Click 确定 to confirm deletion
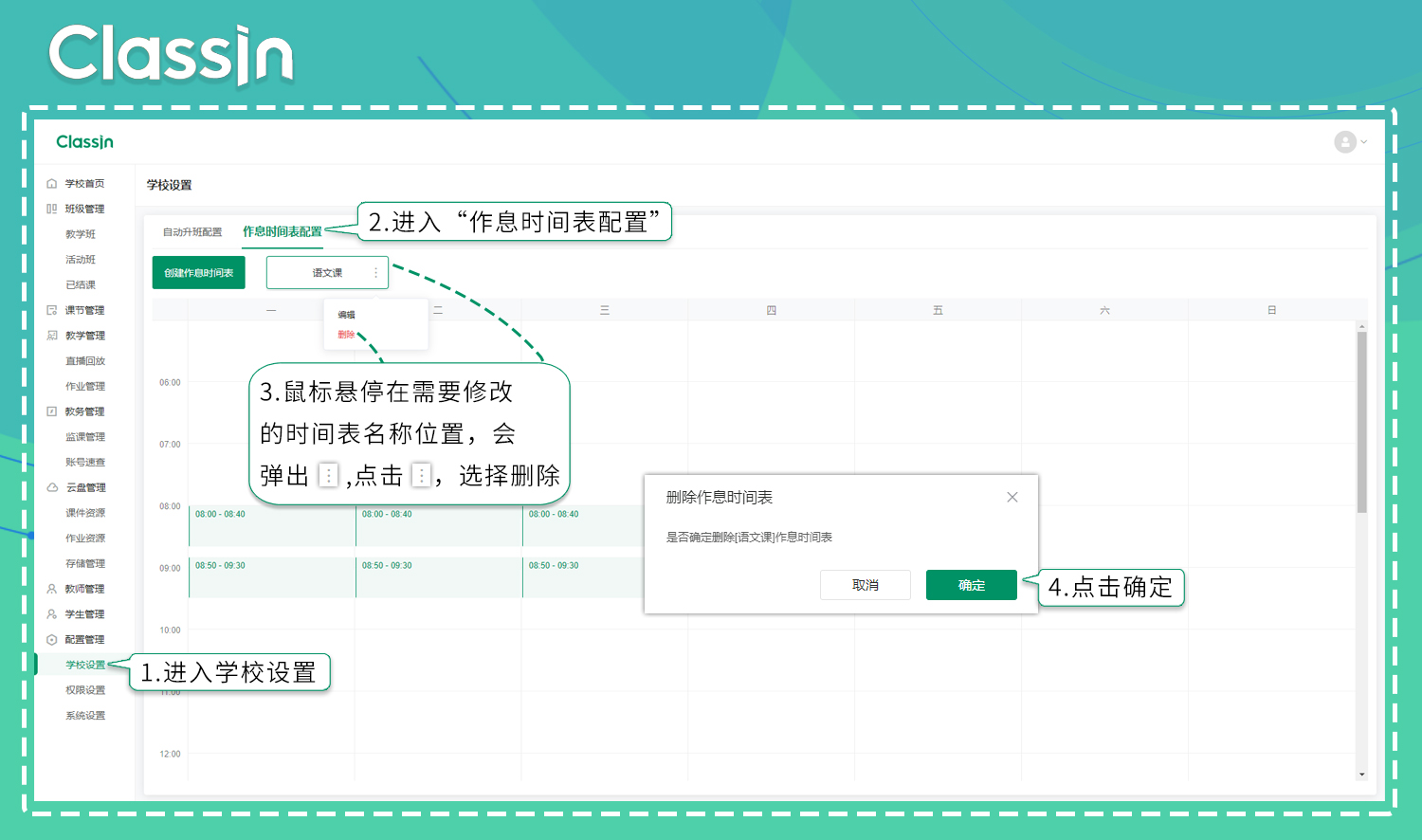Screen dimensions: 1422x840 point(972,585)
